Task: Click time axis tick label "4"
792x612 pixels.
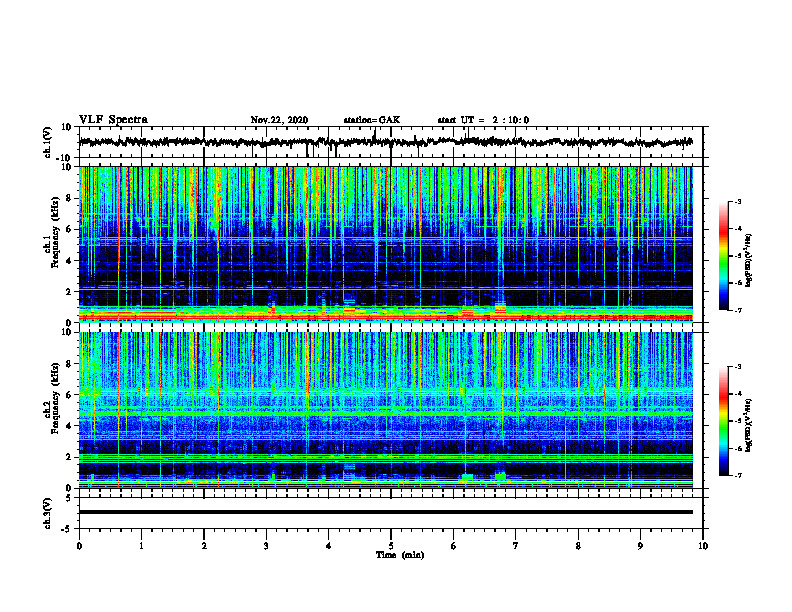Action: click(328, 546)
